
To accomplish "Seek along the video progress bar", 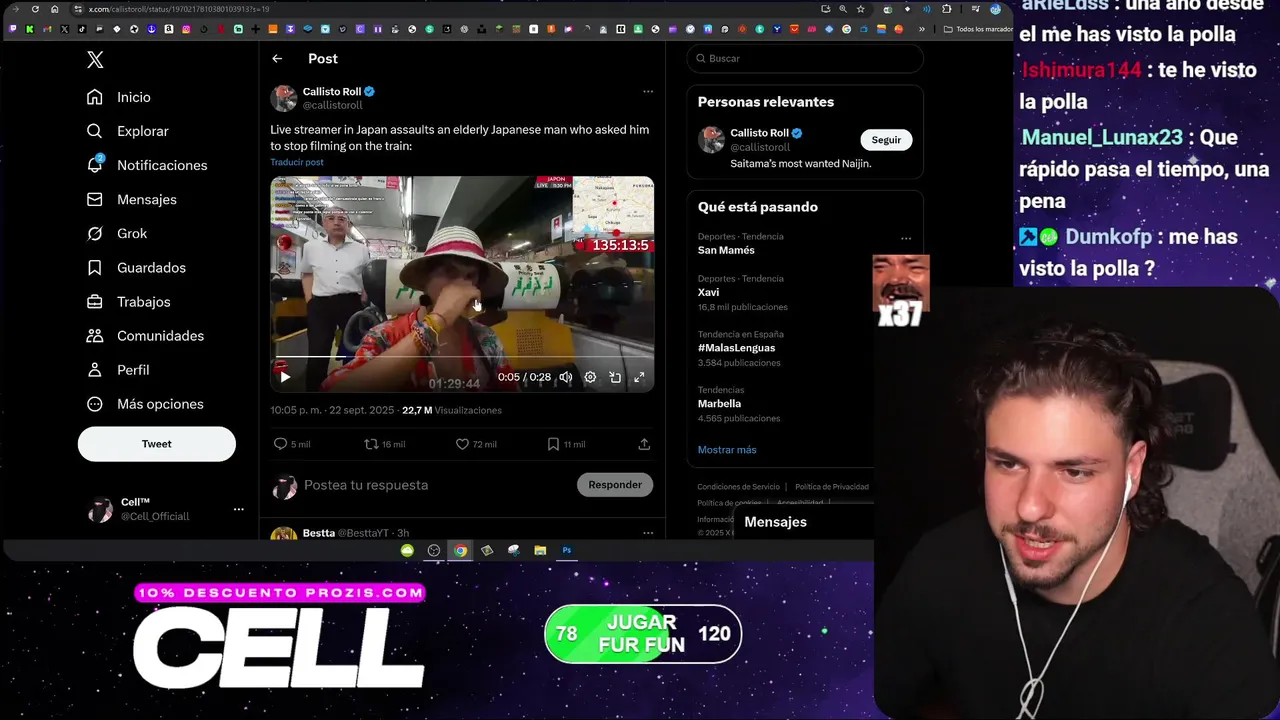I will point(462,357).
